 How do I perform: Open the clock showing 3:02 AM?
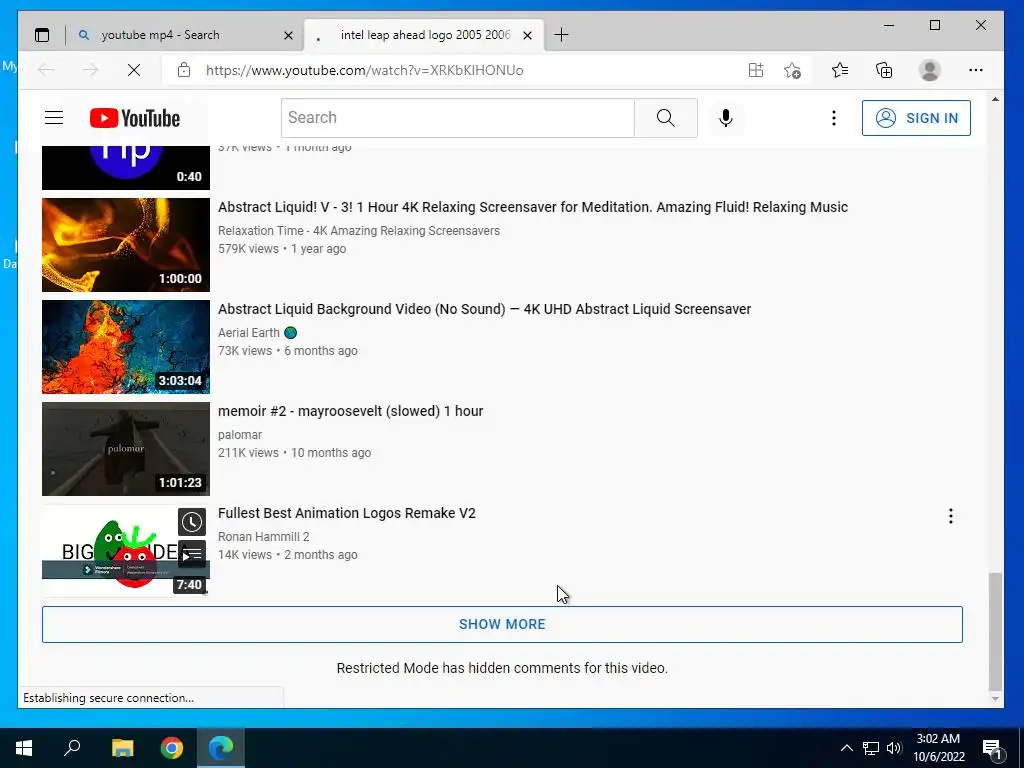tap(938, 748)
